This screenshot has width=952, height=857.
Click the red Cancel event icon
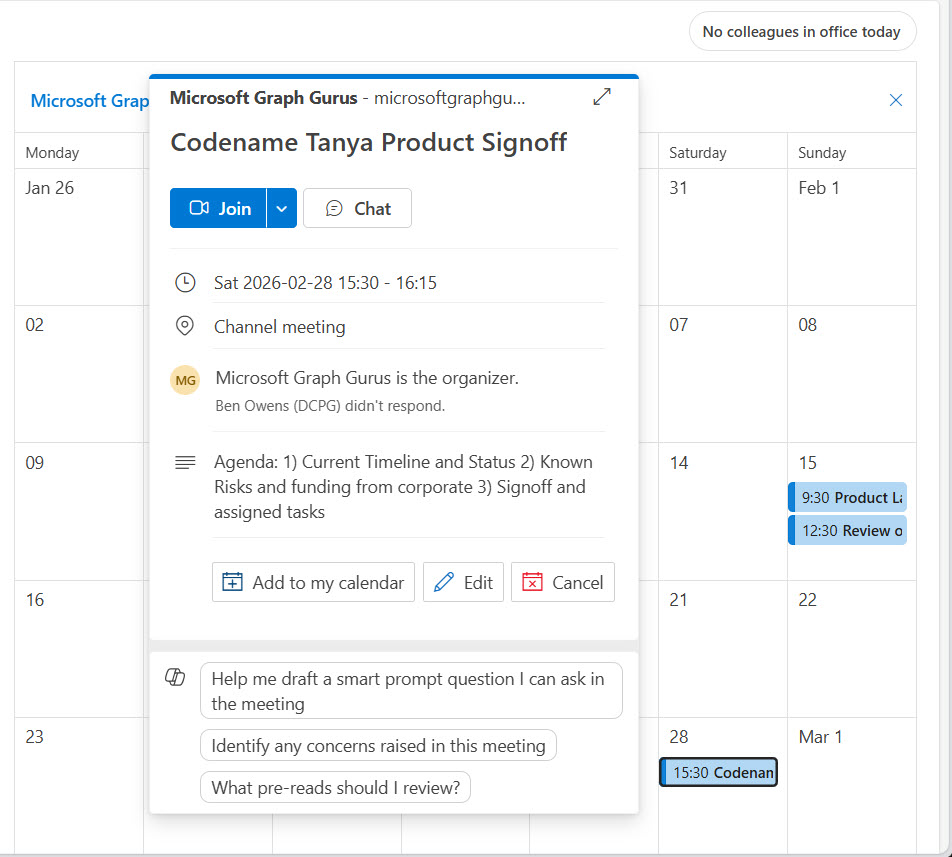(x=534, y=582)
